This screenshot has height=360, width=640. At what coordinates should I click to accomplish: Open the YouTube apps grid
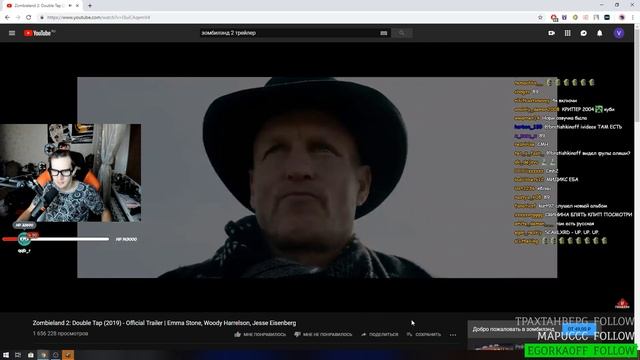[567, 33]
